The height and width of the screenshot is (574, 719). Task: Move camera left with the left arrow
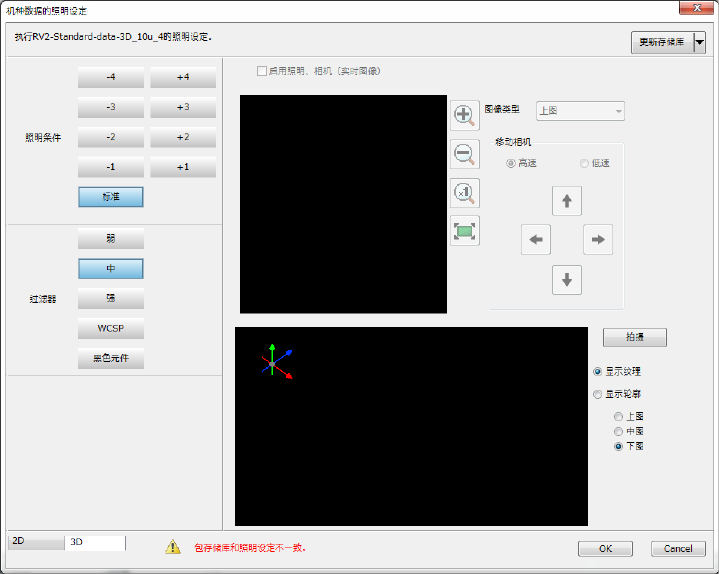click(536, 239)
